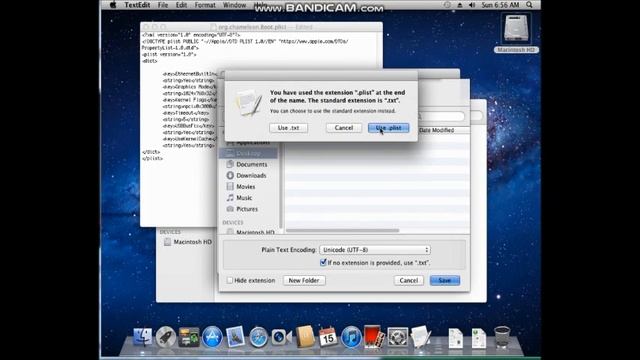Open the File menu
Viewport: 640px width, 360px height.
pos(163,5)
